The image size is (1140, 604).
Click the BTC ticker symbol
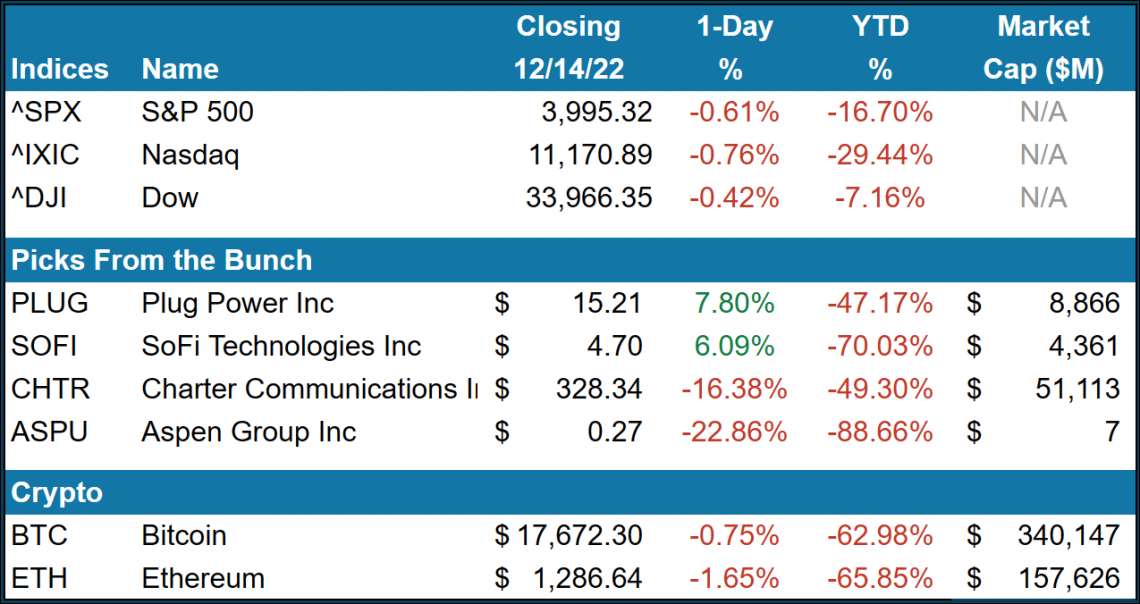point(39,535)
